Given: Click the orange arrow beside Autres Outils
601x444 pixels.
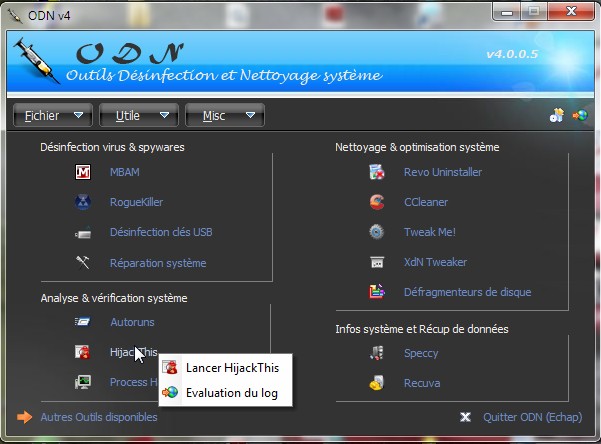Looking at the screenshot, I should (25, 417).
